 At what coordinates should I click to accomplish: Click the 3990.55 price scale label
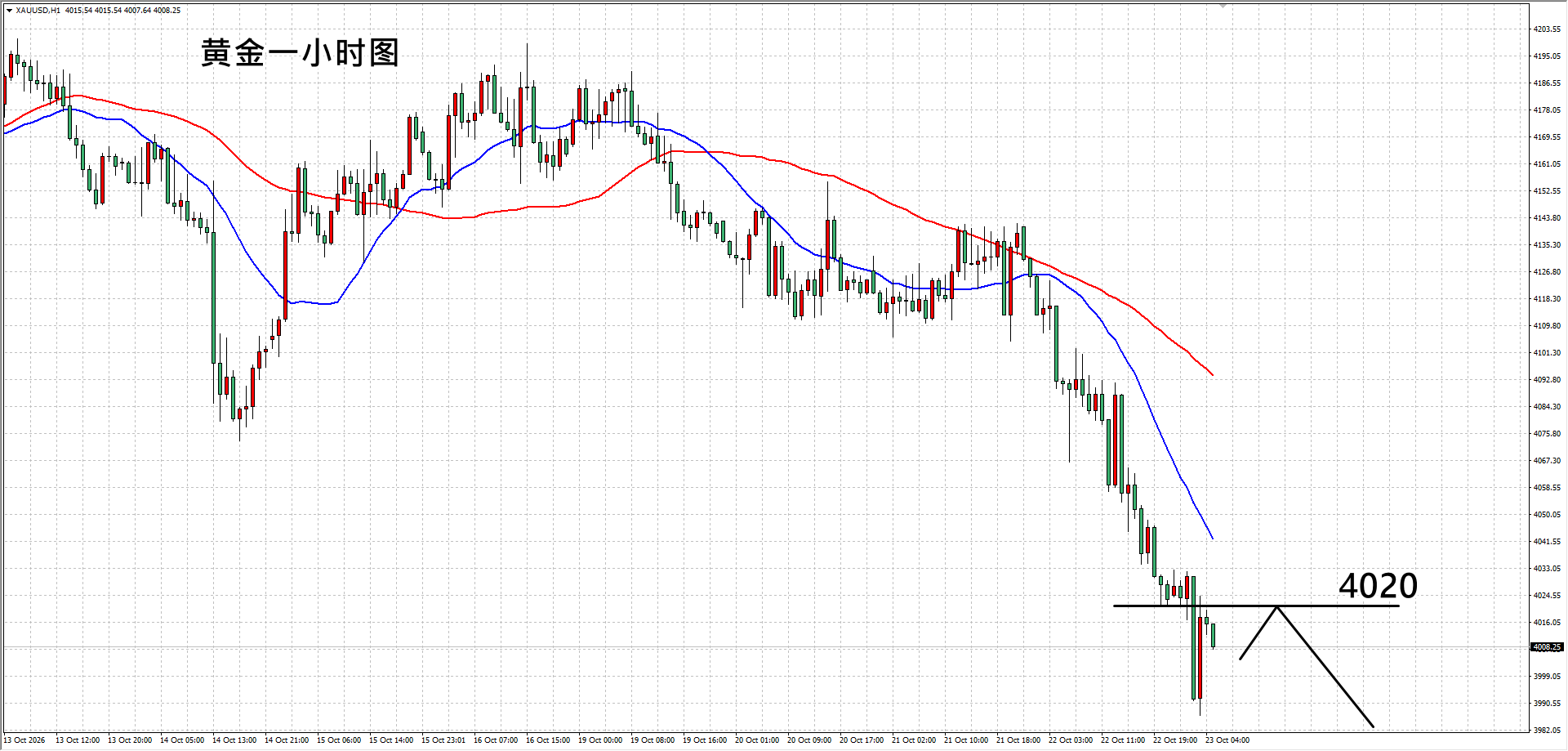point(1547,704)
